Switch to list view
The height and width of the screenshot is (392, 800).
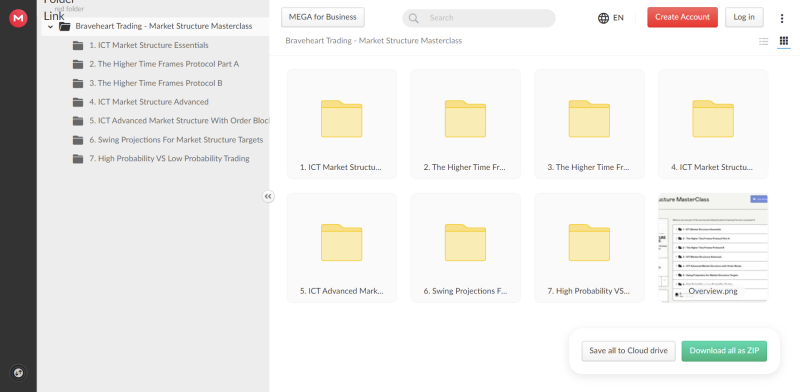[x=763, y=41]
